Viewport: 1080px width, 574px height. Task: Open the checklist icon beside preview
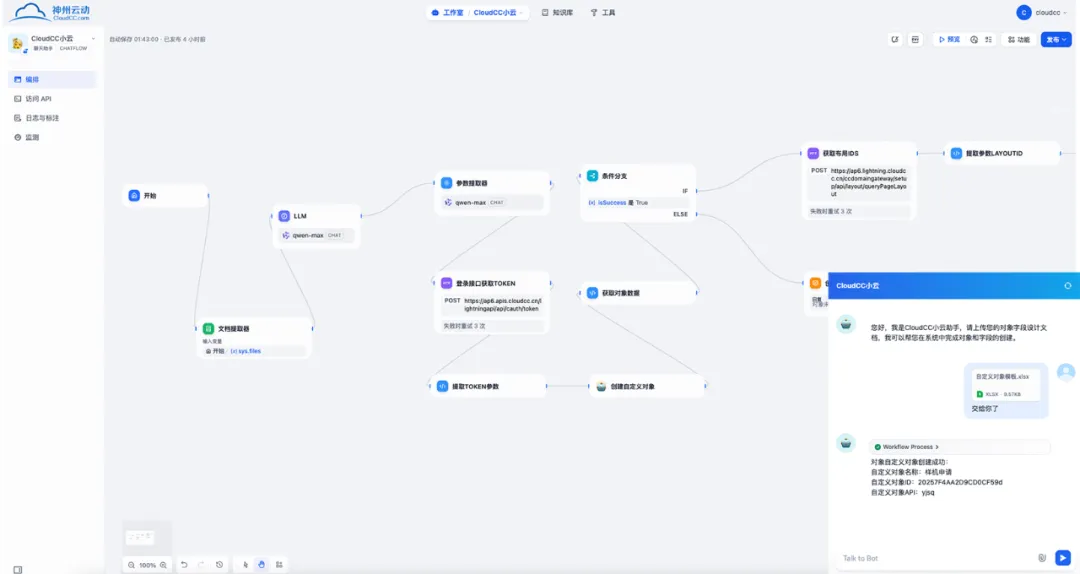click(988, 40)
